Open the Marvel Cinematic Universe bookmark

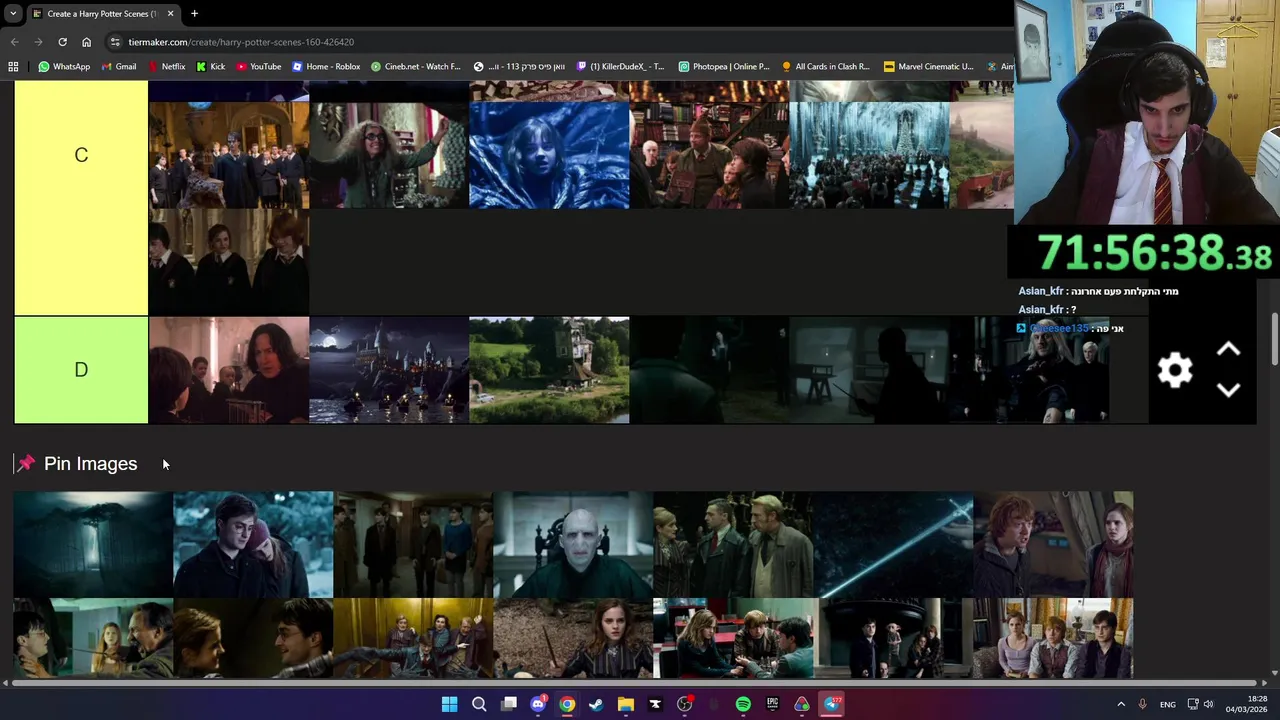click(x=929, y=67)
